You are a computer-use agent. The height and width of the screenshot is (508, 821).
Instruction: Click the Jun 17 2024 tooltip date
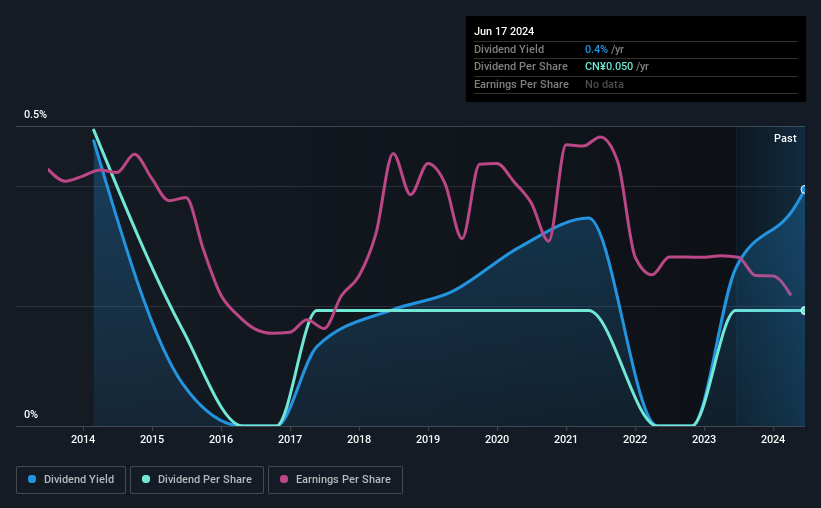504,31
